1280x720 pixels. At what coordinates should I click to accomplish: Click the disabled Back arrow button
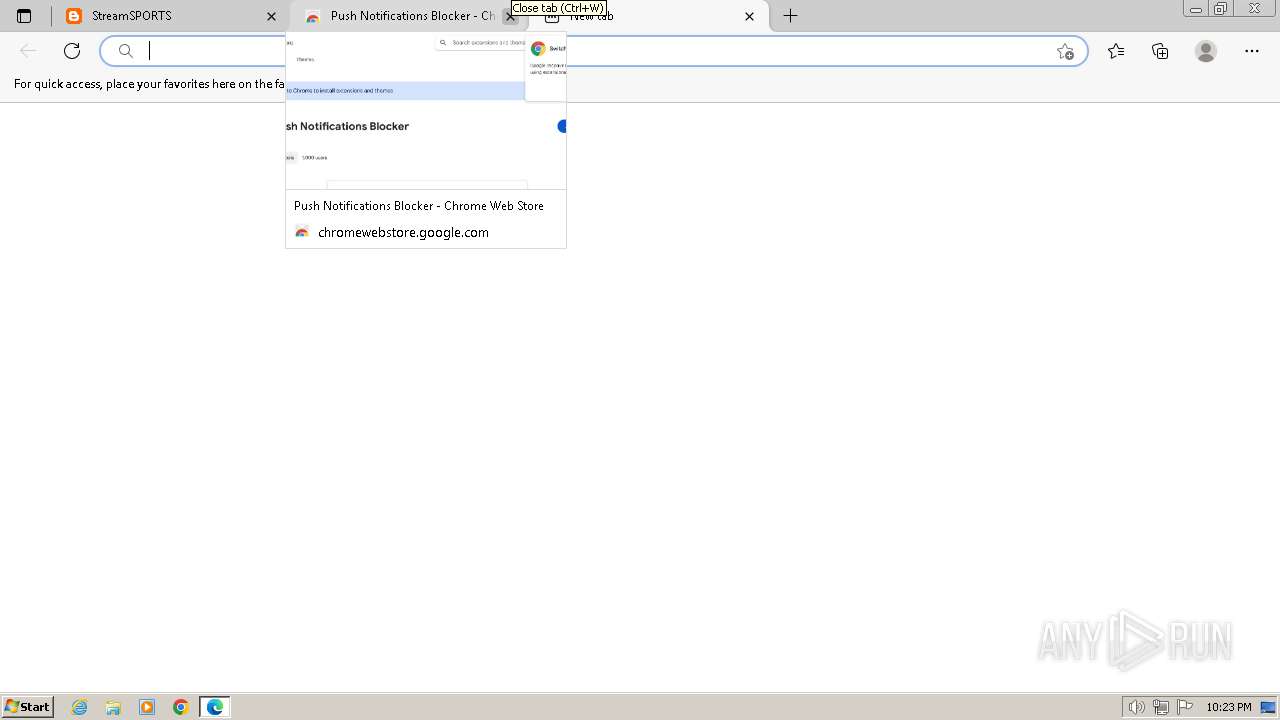pos(28,51)
